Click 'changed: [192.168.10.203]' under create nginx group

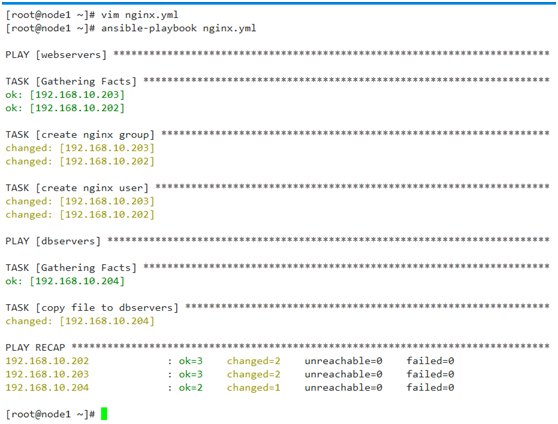(x=80, y=148)
